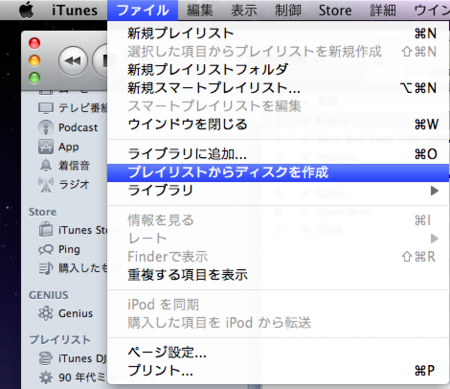Open Podcast in the sidebar

pyautogui.click(x=78, y=127)
